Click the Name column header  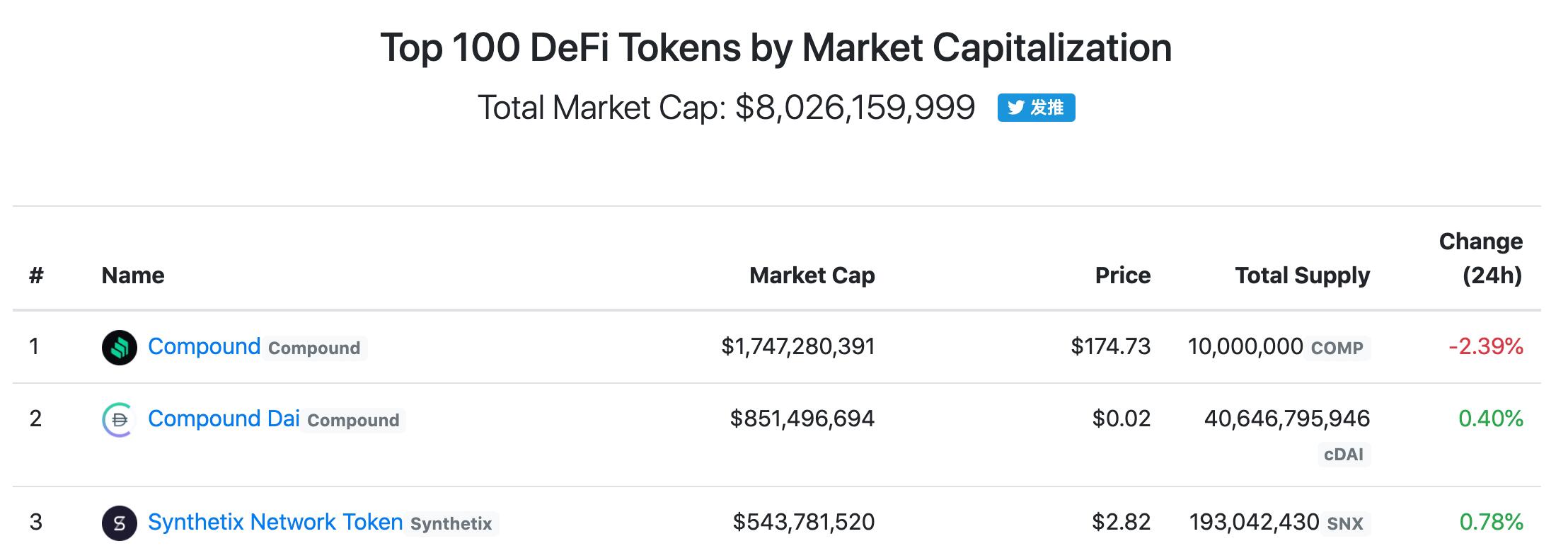pos(132,275)
